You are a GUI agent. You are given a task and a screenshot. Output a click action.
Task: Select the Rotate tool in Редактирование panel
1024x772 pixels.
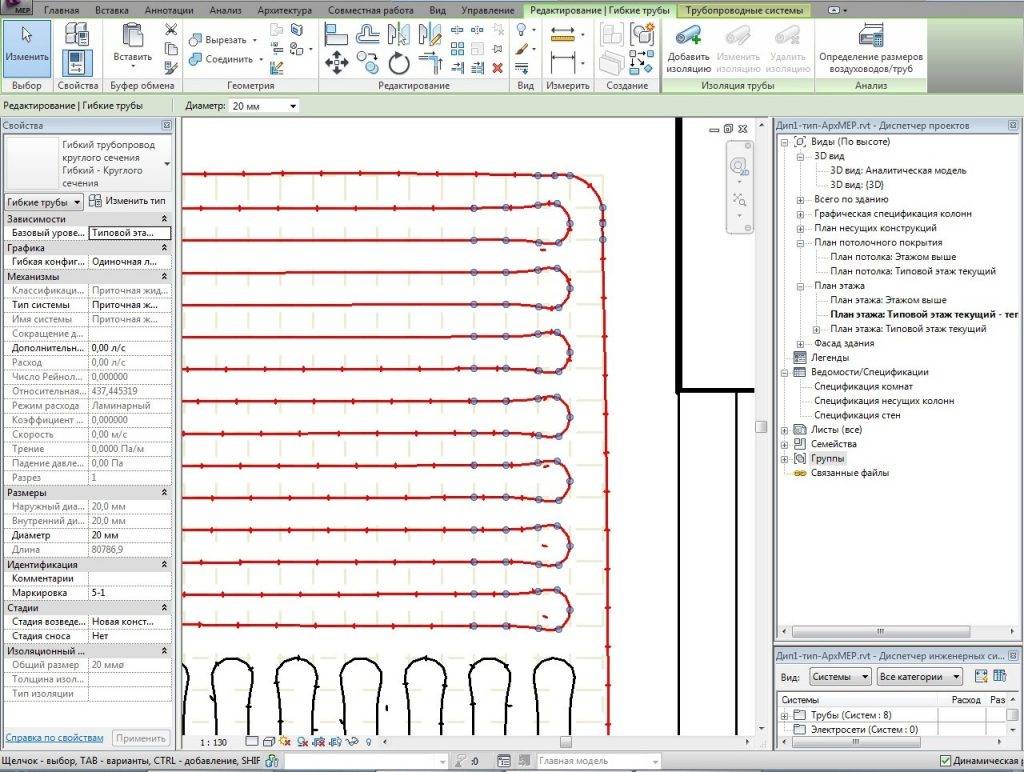coord(399,64)
